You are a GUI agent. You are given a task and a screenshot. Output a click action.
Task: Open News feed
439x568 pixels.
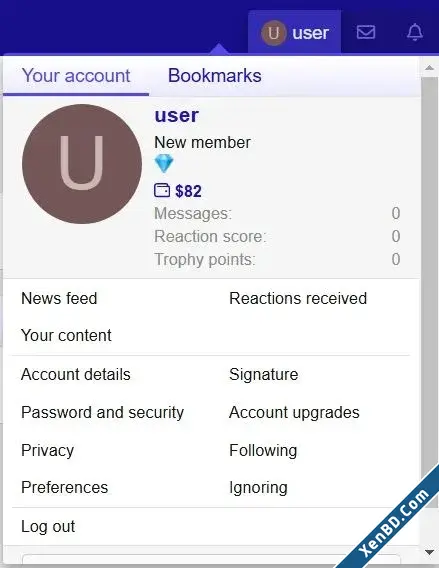pyautogui.click(x=59, y=298)
